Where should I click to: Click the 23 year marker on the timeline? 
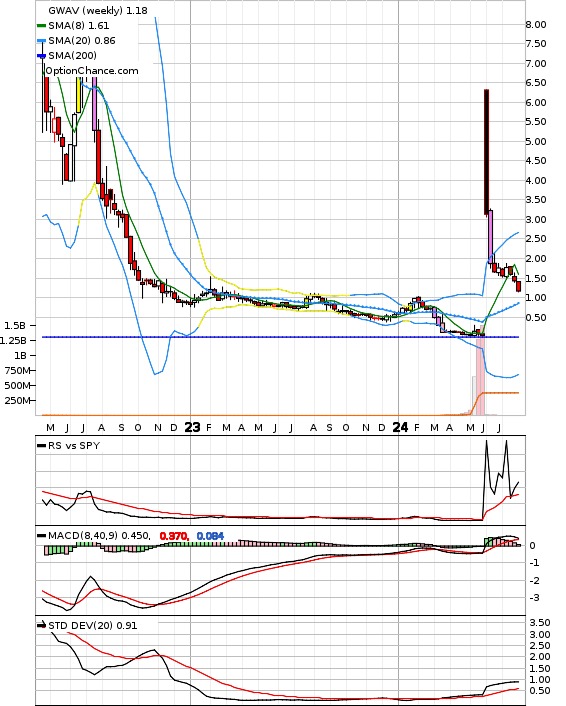pos(192,427)
